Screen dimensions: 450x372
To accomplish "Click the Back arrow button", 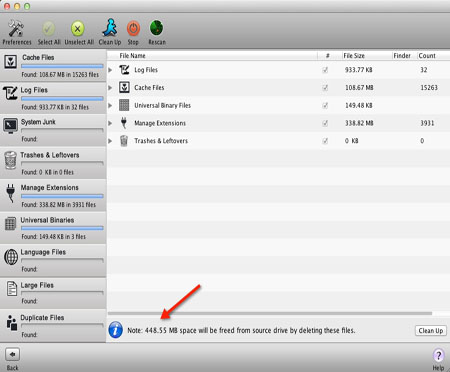I will [x=13, y=354].
